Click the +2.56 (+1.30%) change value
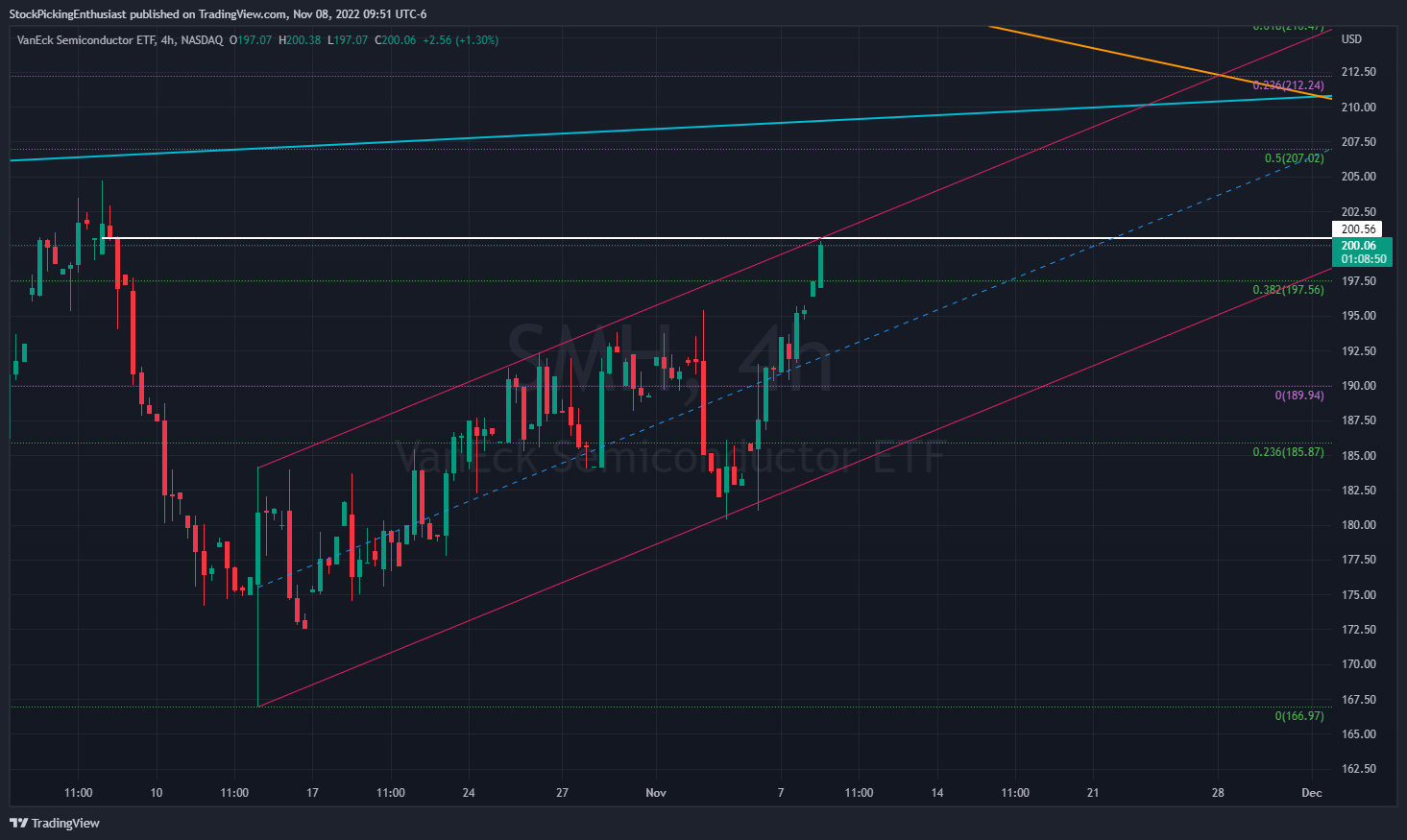The image size is (1407, 840). click(460, 40)
